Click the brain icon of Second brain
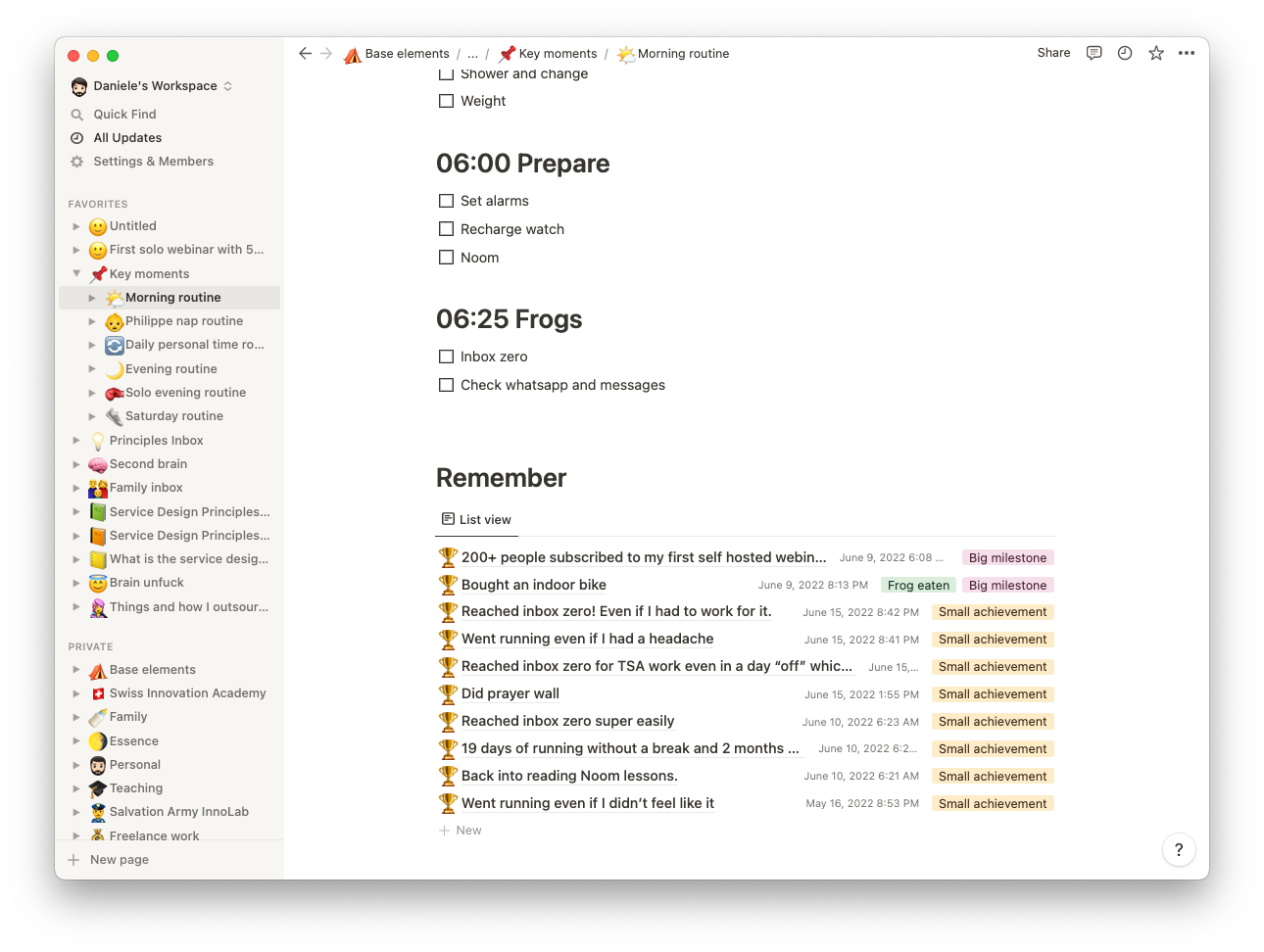Viewport: 1264px width, 952px height. (x=98, y=464)
